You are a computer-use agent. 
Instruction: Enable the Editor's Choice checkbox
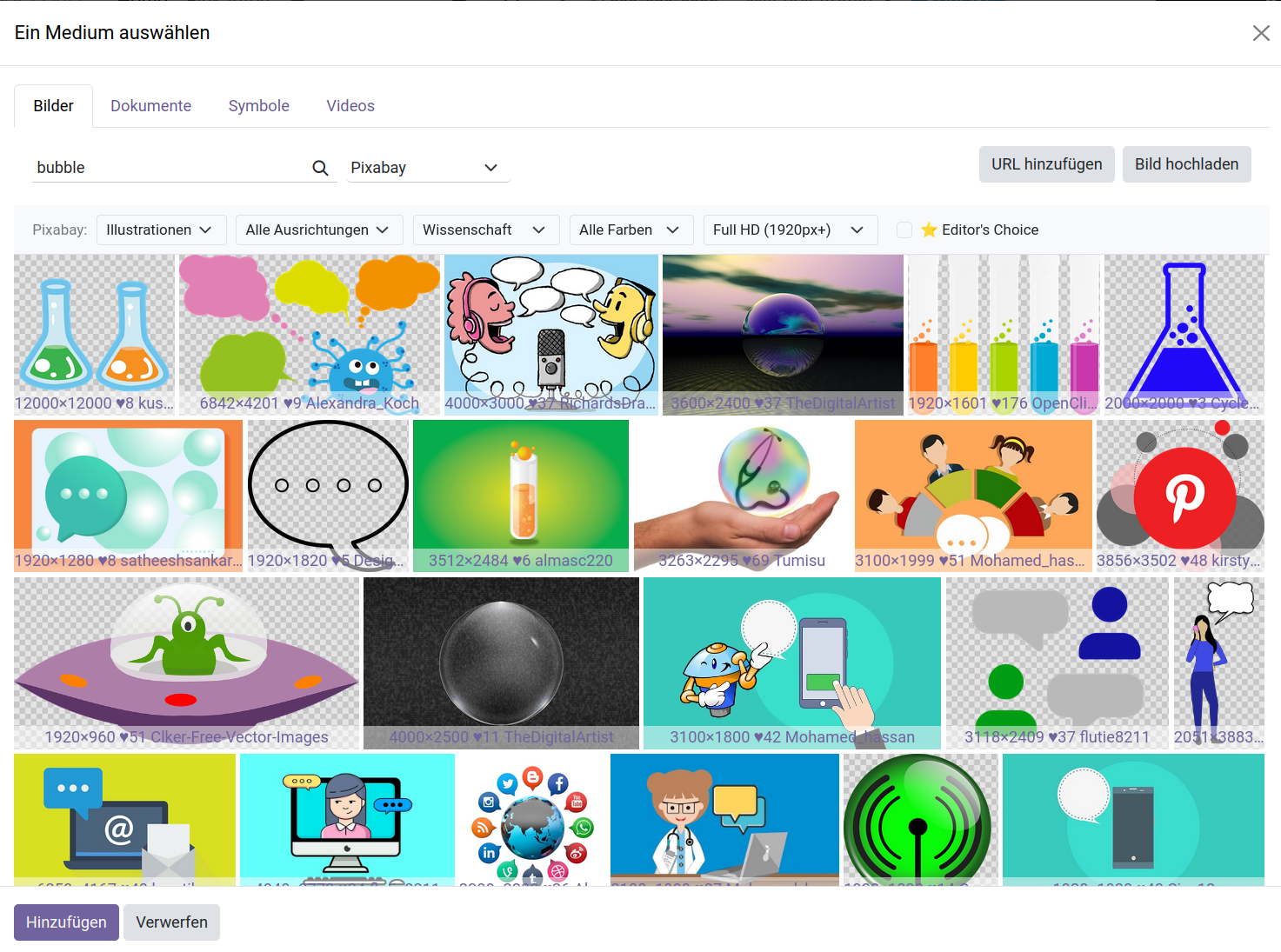[904, 230]
